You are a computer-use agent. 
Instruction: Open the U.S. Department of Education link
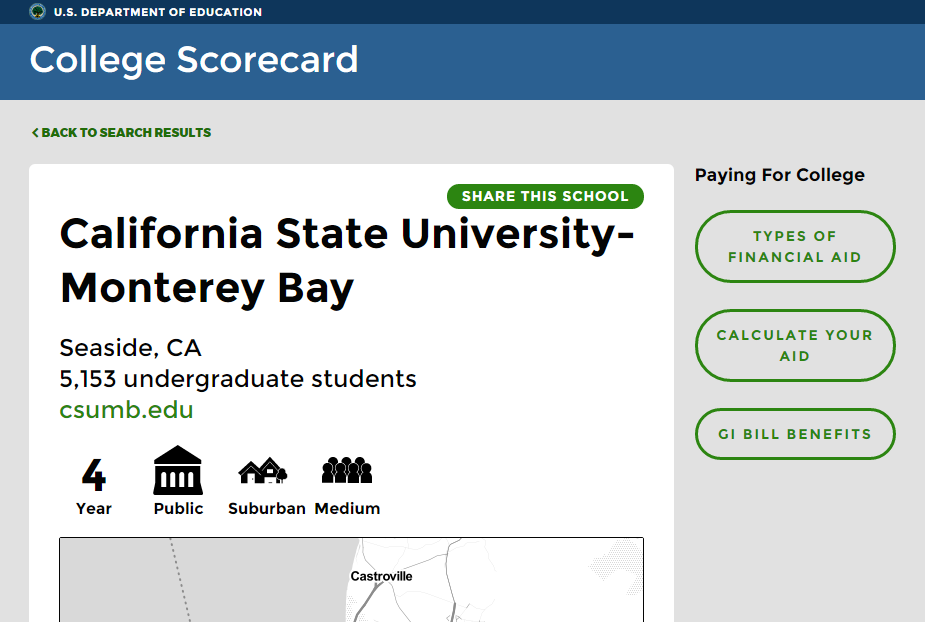[x=158, y=12]
